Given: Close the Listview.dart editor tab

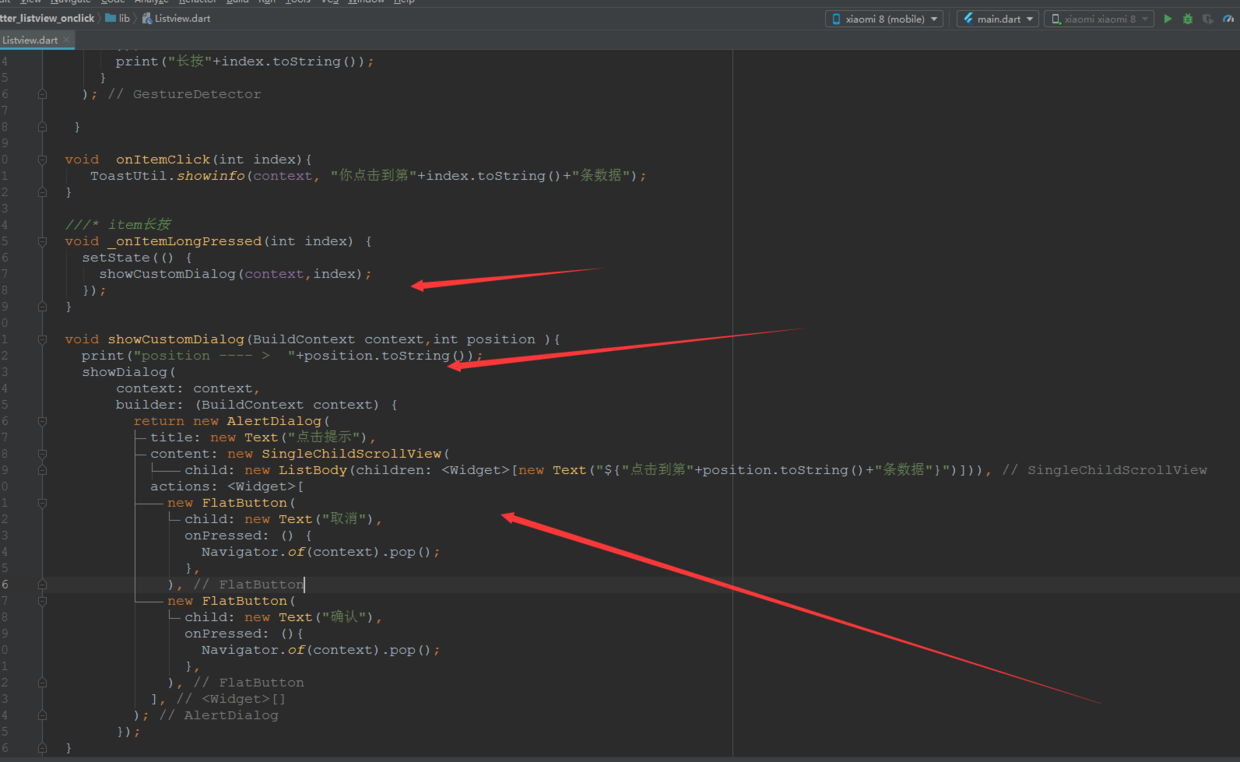Looking at the screenshot, I should [68, 40].
